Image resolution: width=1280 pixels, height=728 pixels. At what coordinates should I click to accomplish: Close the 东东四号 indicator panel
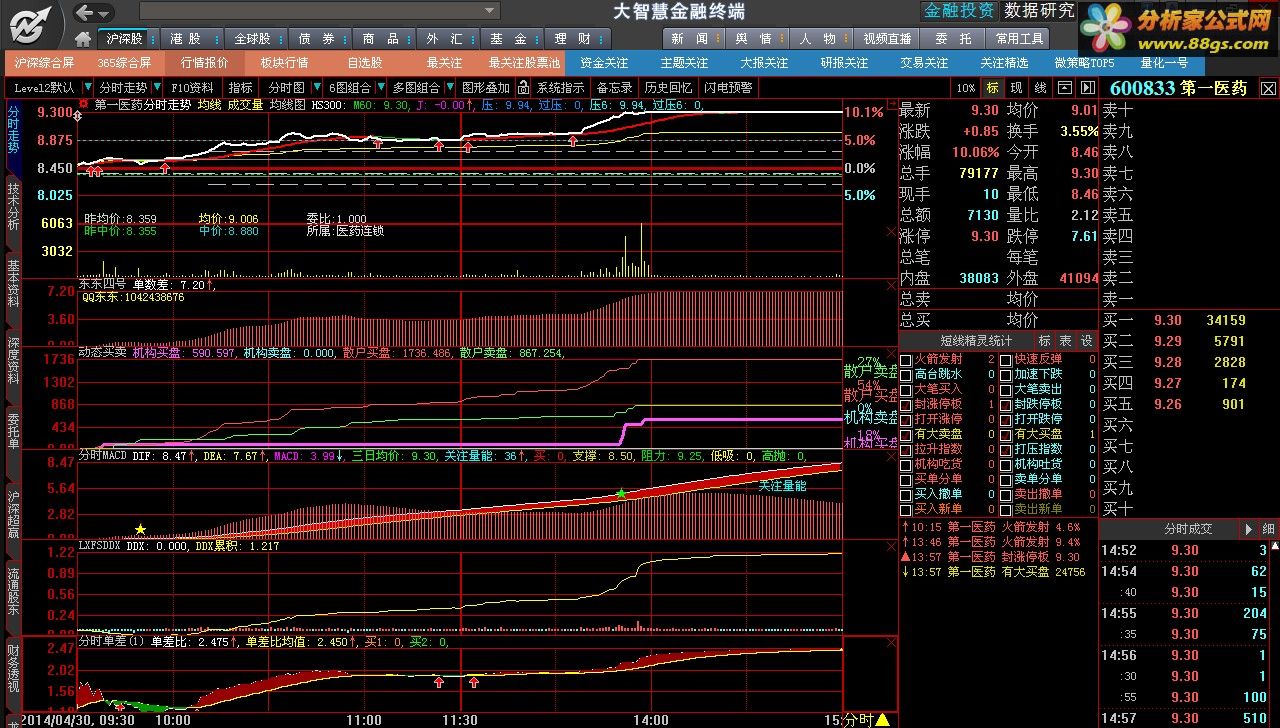[x=890, y=286]
